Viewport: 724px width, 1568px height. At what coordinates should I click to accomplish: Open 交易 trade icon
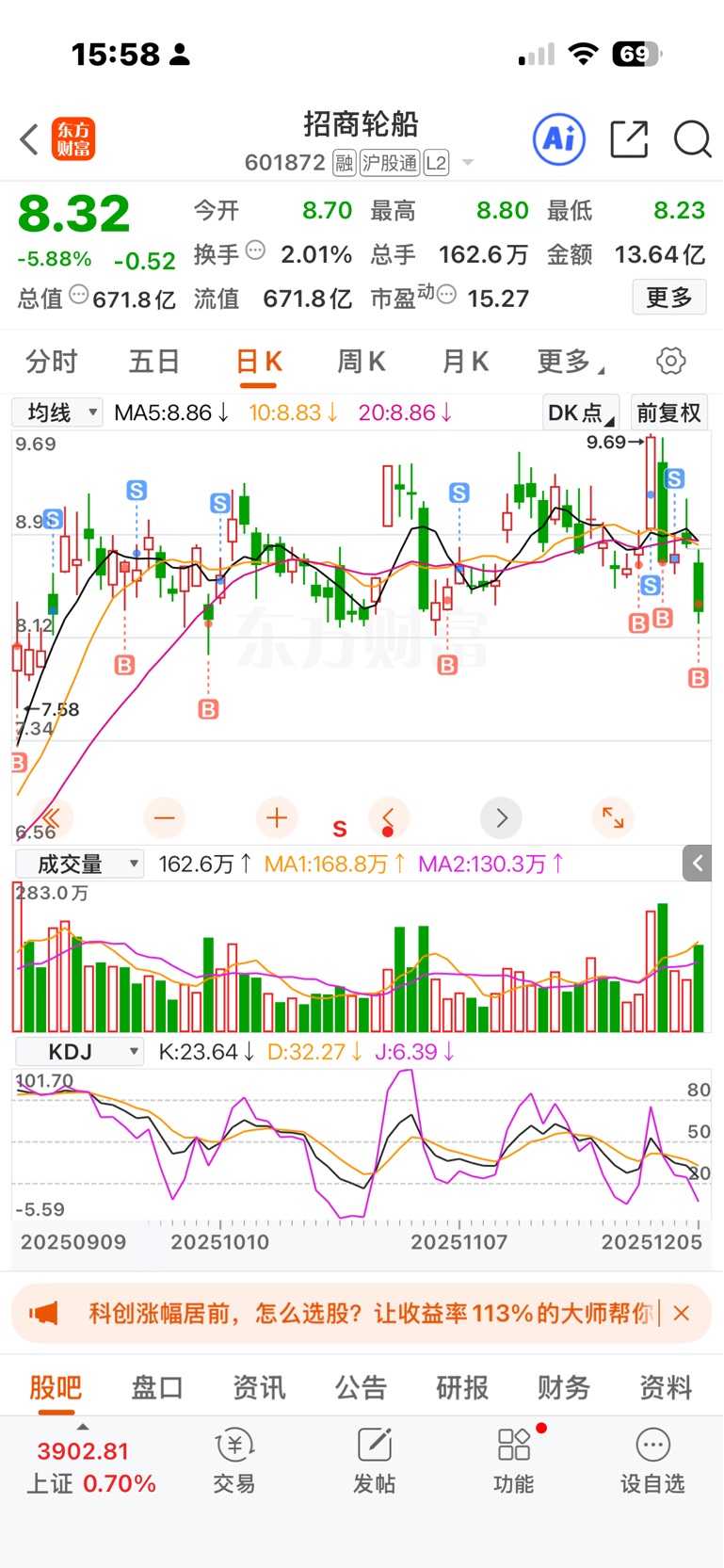pyautogui.click(x=234, y=1462)
